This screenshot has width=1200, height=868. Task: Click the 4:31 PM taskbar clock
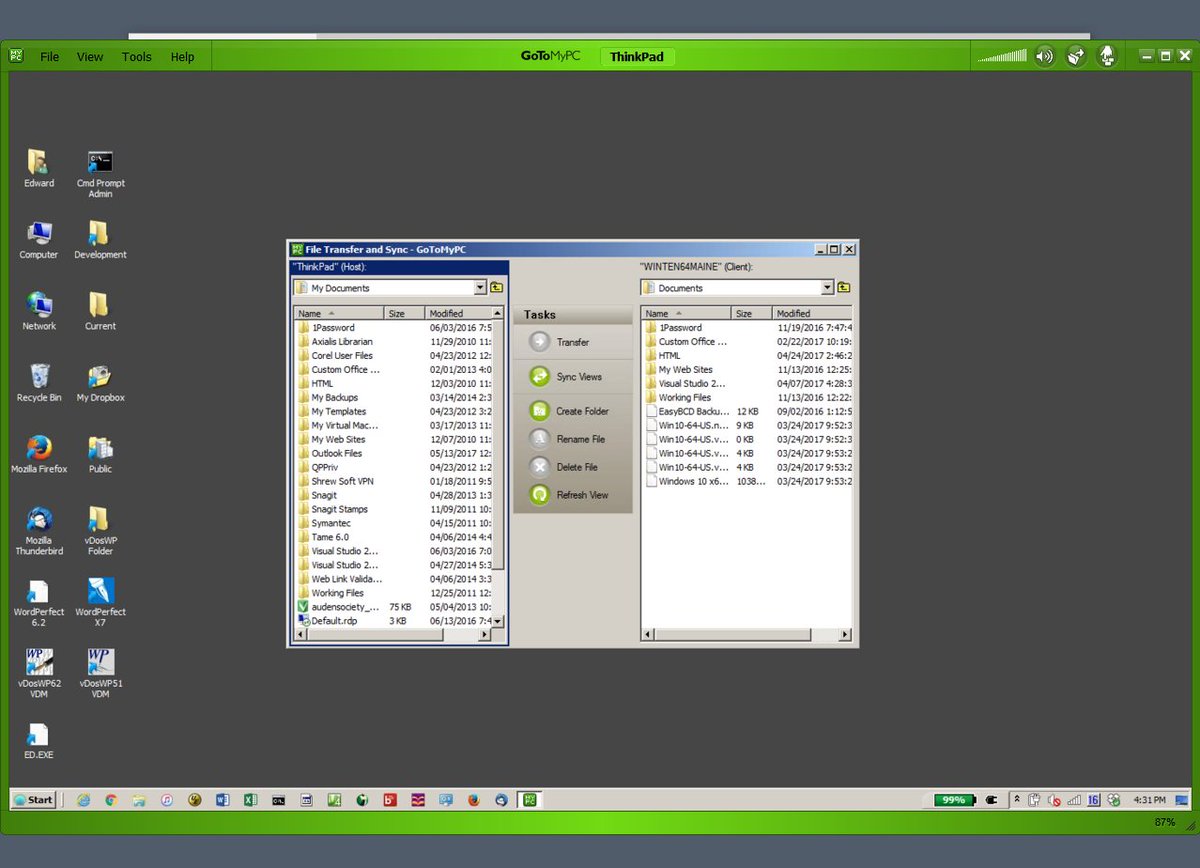pyautogui.click(x=1149, y=800)
